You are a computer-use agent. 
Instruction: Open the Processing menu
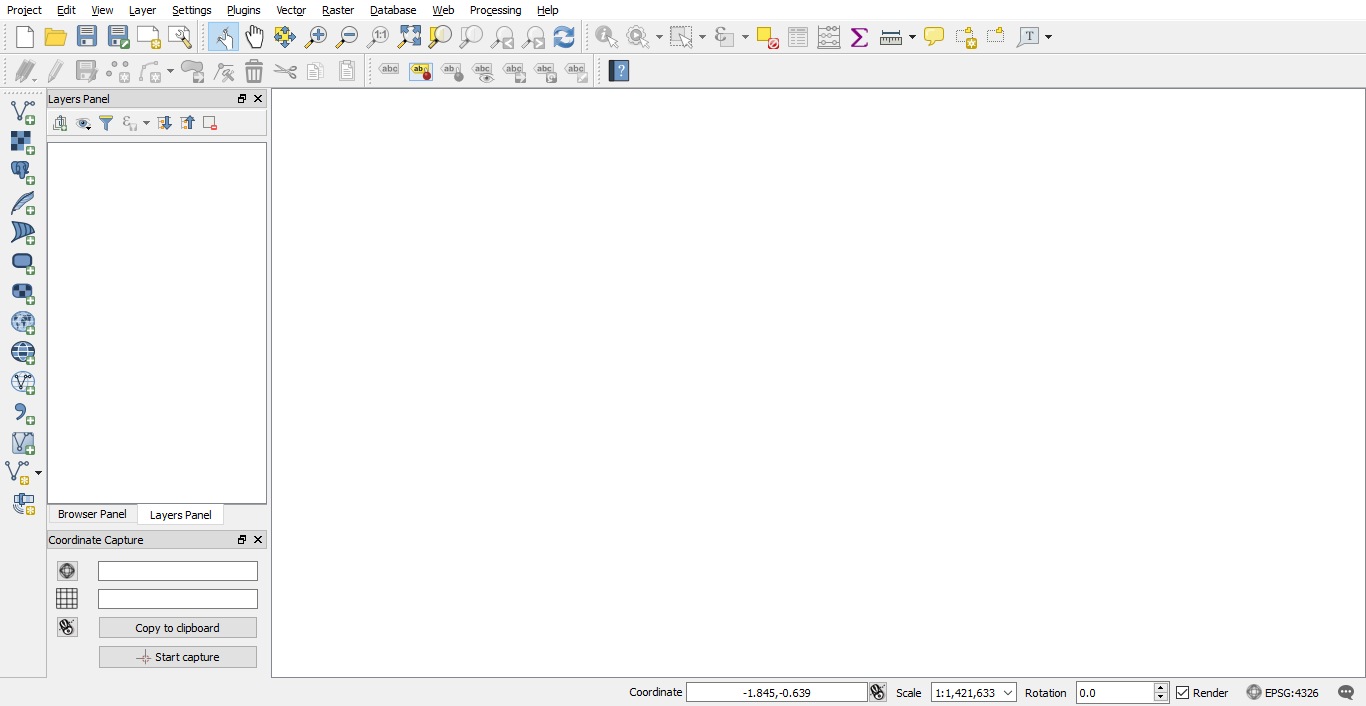[x=495, y=10]
